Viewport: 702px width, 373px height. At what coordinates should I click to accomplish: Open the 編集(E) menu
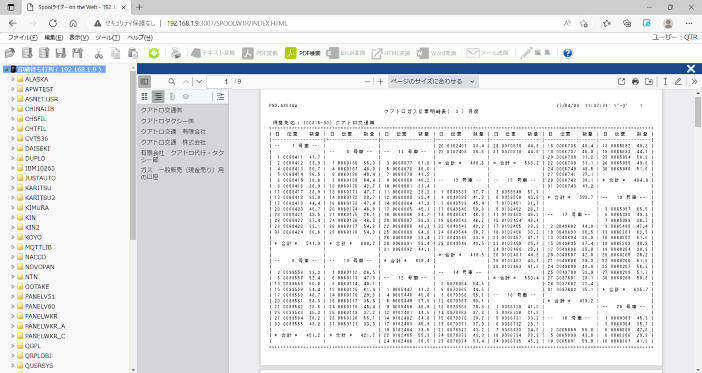click(x=54, y=38)
